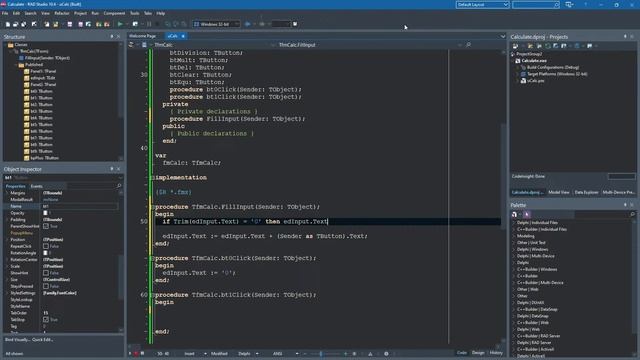
Task: Click the Calculate.exe project icon
Action: point(518,61)
